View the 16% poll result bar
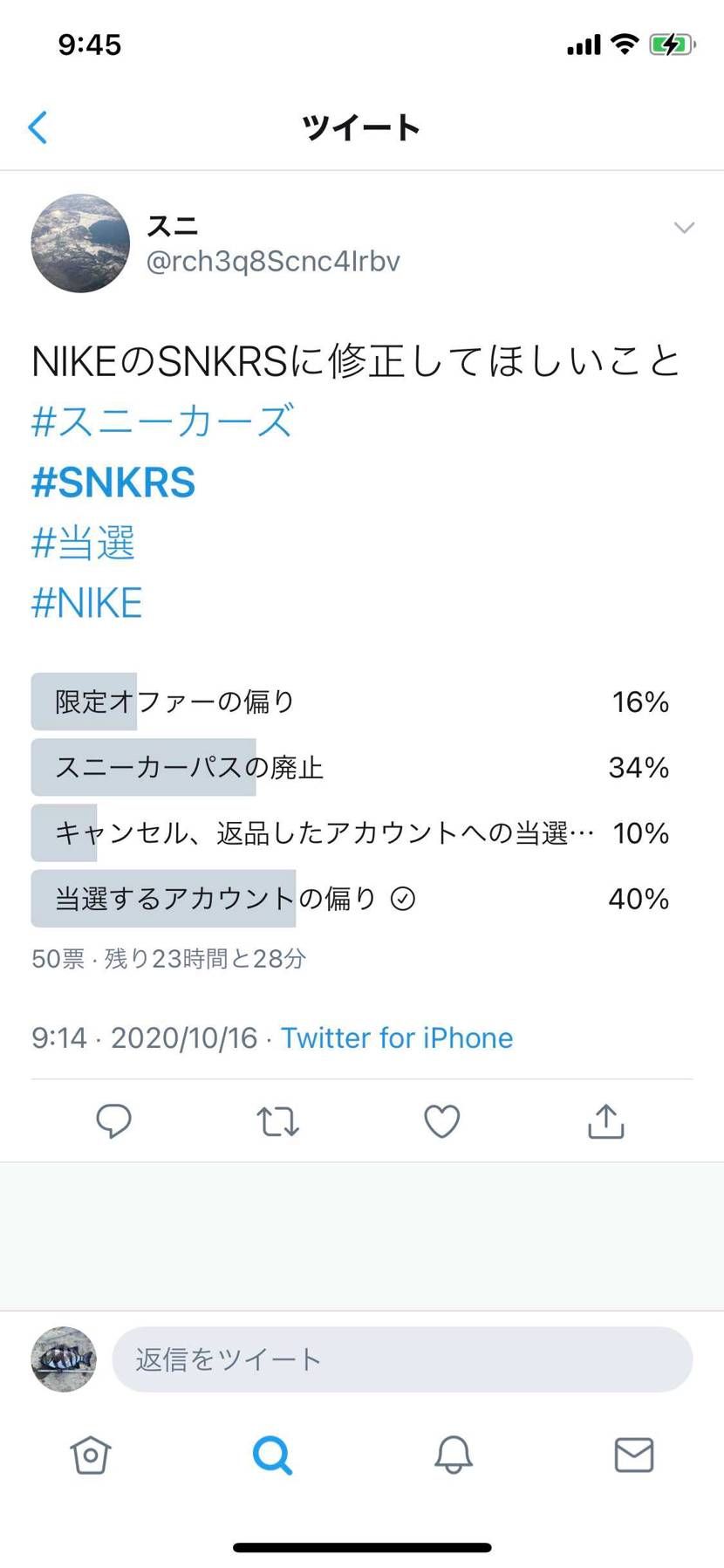Viewport: 724px width, 1568px height. tap(640, 702)
